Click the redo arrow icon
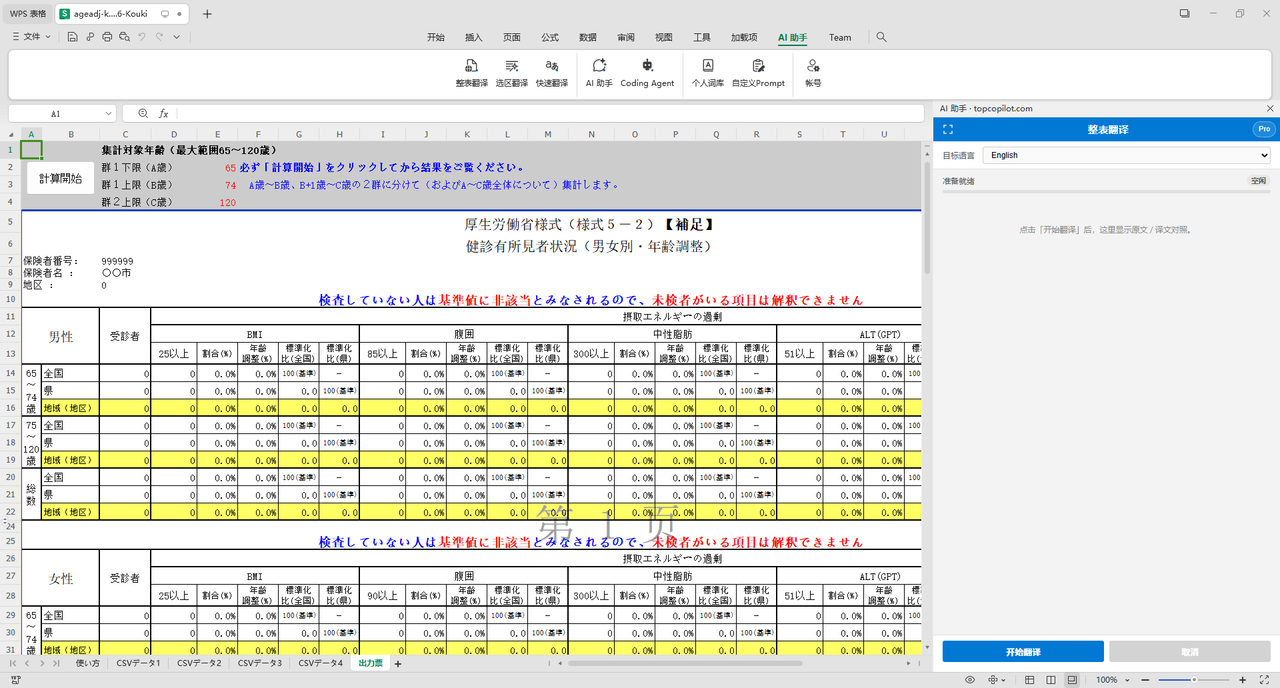The width and height of the screenshot is (1280, 688). click(x=159, y=37)
